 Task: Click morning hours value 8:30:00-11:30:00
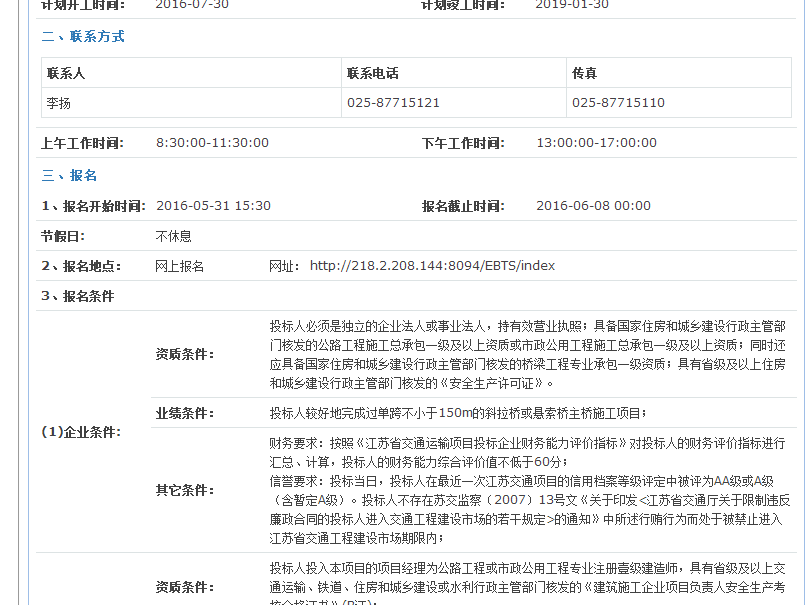click(x=212, y=143)
